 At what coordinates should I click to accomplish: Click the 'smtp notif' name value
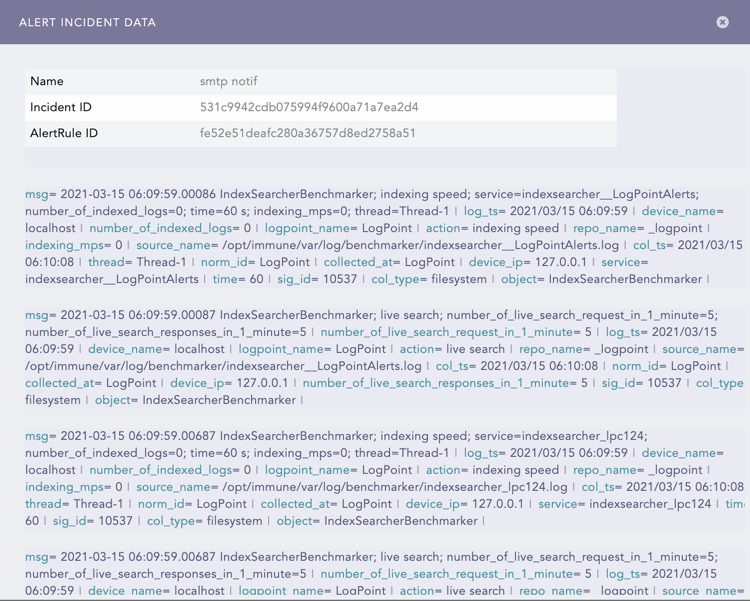(228, 82)
